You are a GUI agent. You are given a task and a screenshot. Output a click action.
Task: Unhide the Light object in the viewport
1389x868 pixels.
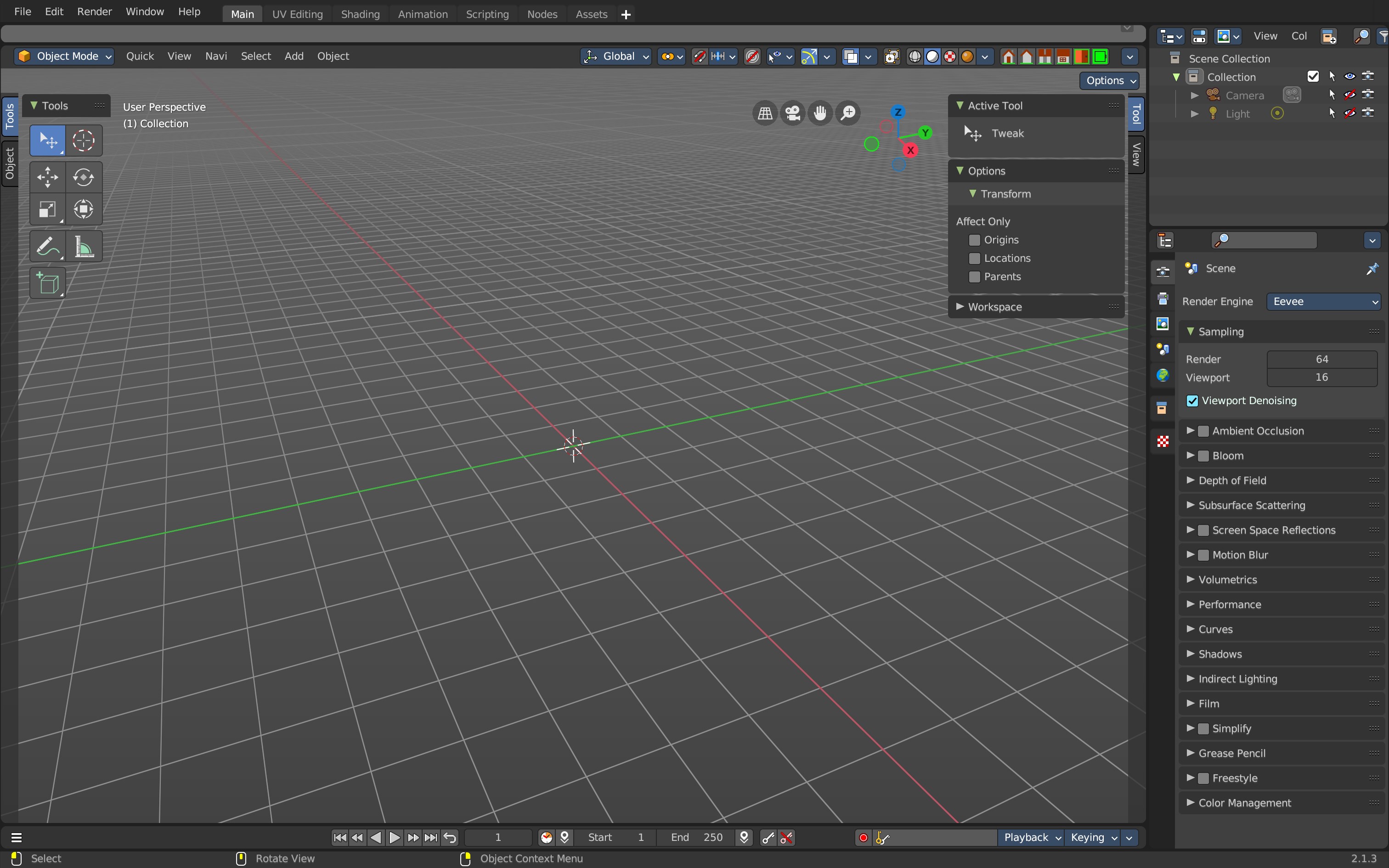(1350, 114)
